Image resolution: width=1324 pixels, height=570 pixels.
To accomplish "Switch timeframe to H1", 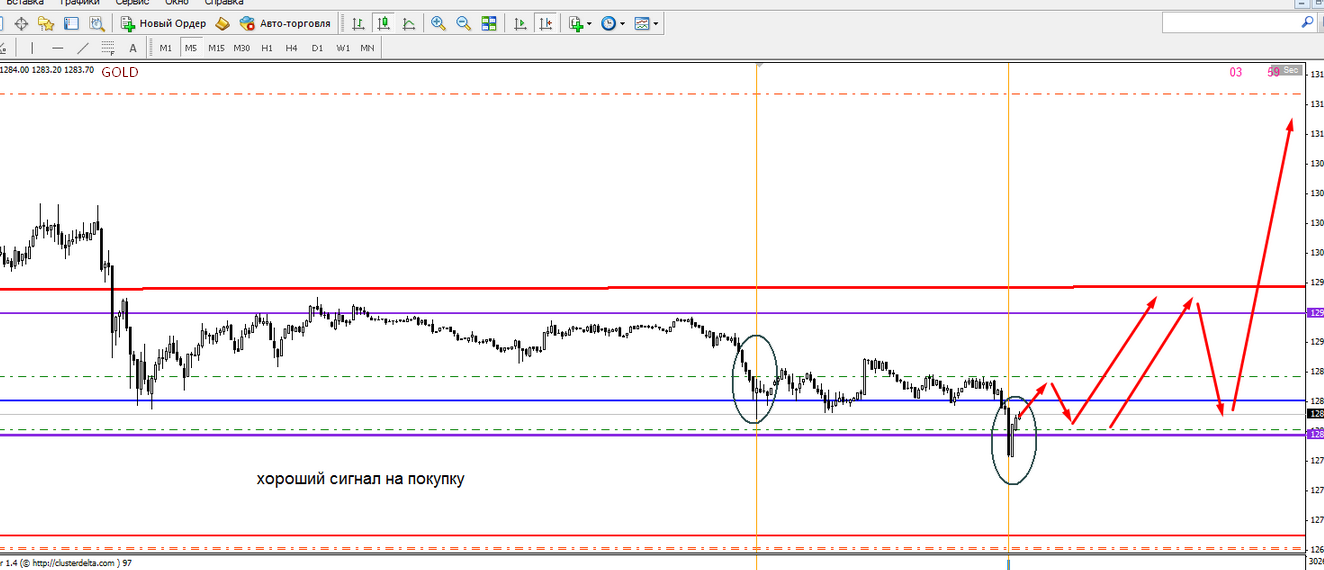I will [x=266, y=47].
